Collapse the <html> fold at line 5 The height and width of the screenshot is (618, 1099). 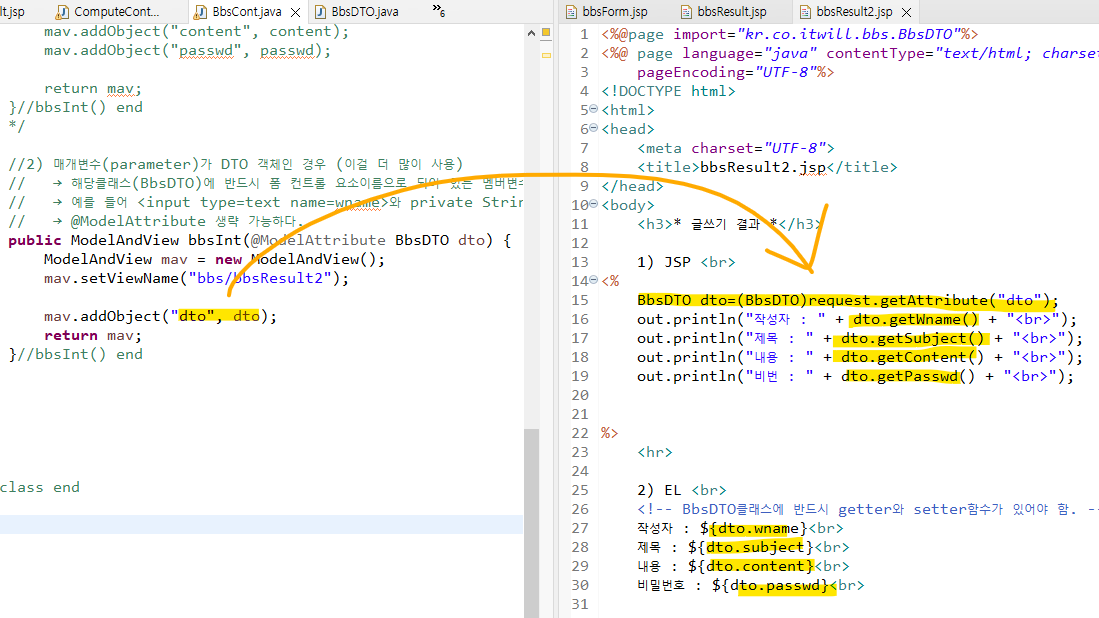pyautogui.click(x=594, y=109)
